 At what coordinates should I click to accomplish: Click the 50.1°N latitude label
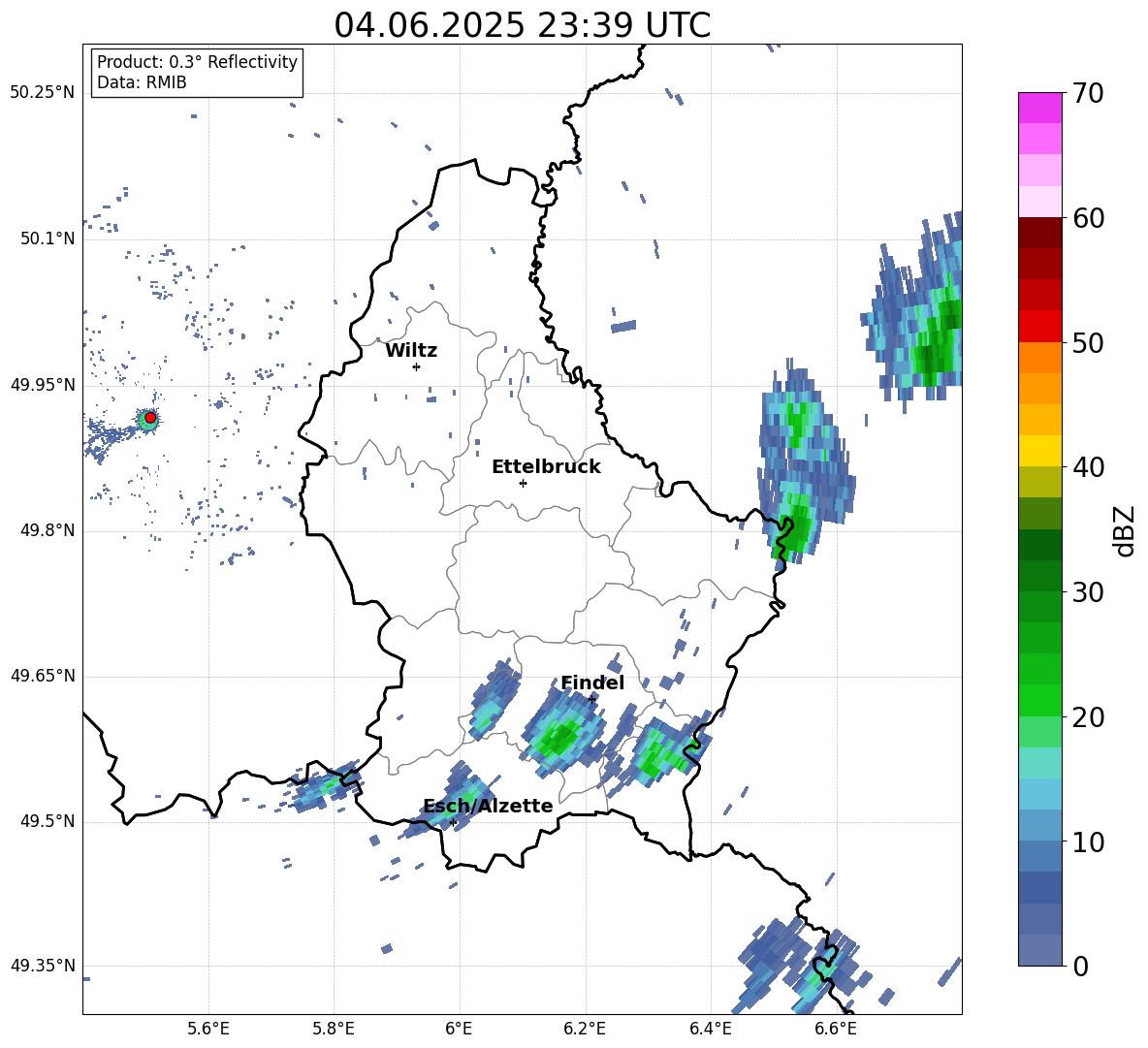[x=47, y=238]
